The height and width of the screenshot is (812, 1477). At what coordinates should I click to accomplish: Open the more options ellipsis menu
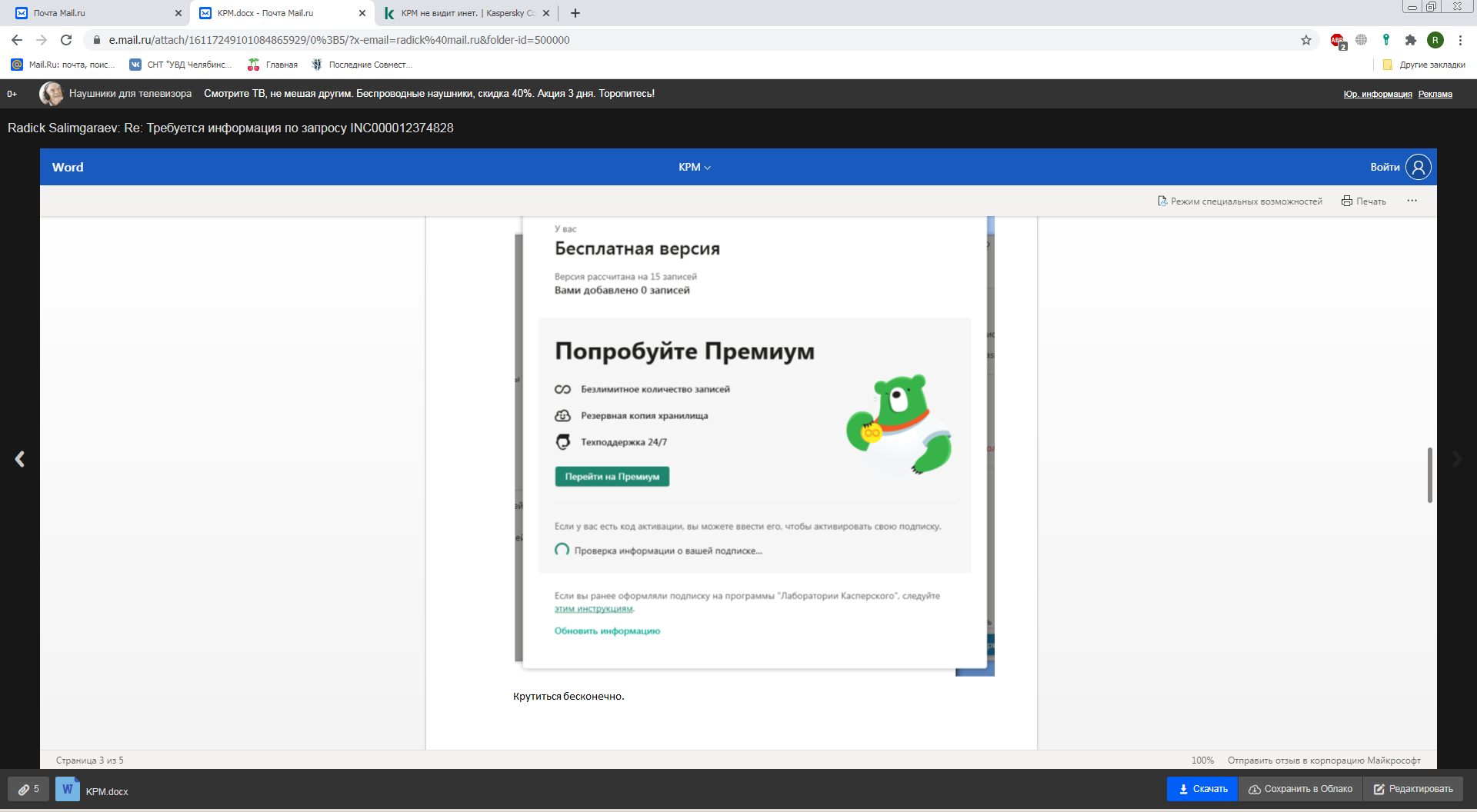click(1412, 201)
